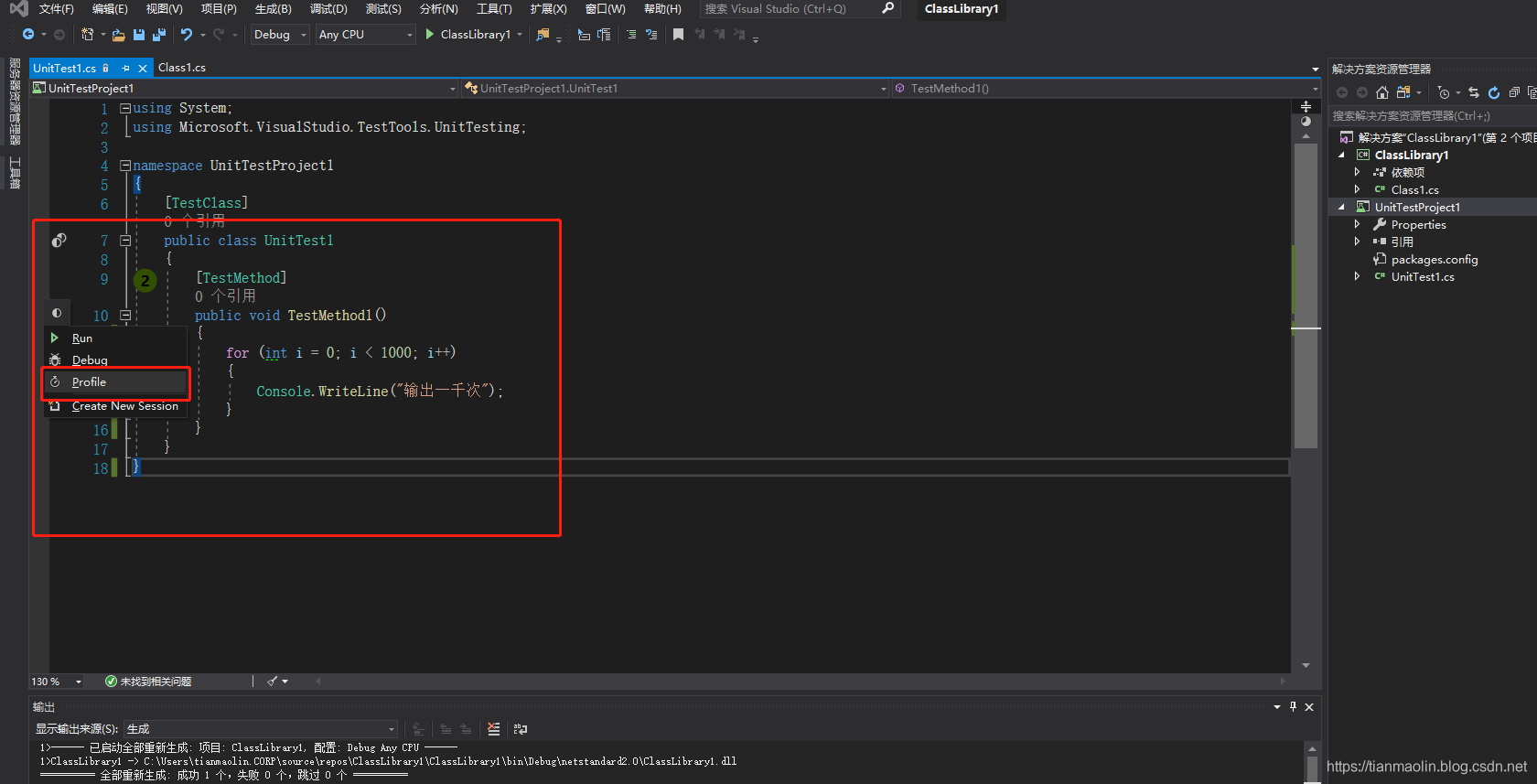Toggle a bookmark with the bookmark icon
The width and height of the screenshot is (1537, 784).
pyautogui.click(x=678, y=35)
